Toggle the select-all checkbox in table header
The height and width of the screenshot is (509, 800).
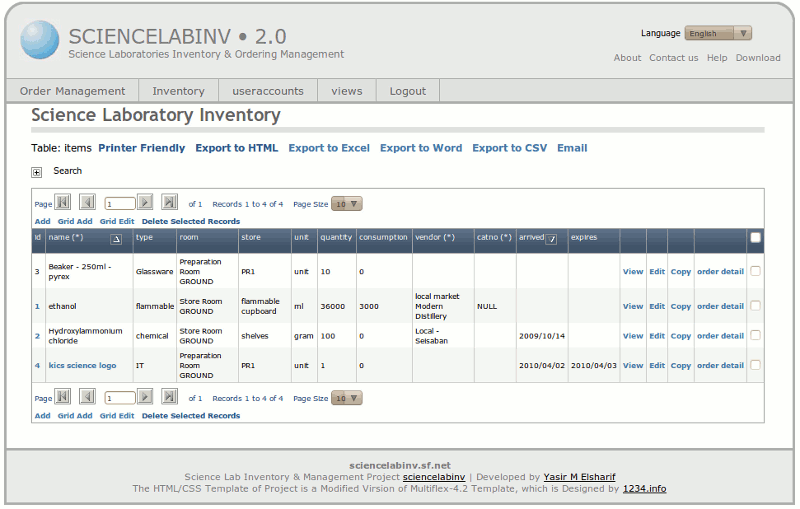[756, 238]
